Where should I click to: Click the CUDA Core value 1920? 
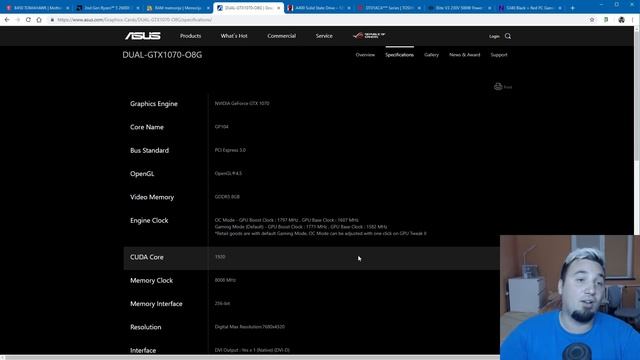pyautogui.click(x=220, y=257)
